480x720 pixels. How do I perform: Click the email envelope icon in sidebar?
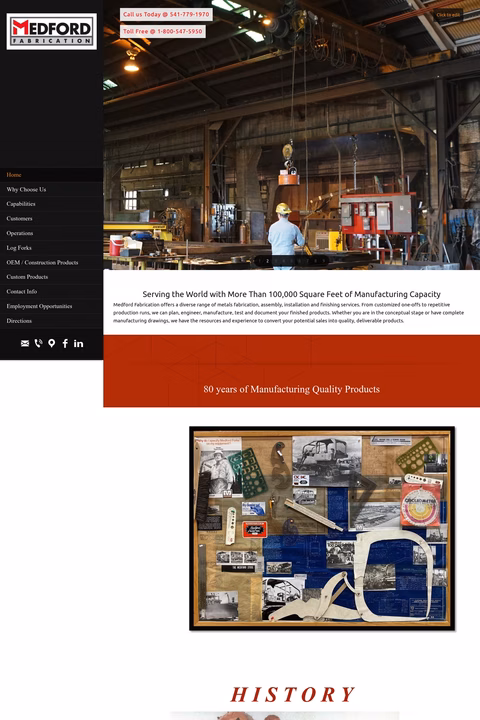(25, 343)
